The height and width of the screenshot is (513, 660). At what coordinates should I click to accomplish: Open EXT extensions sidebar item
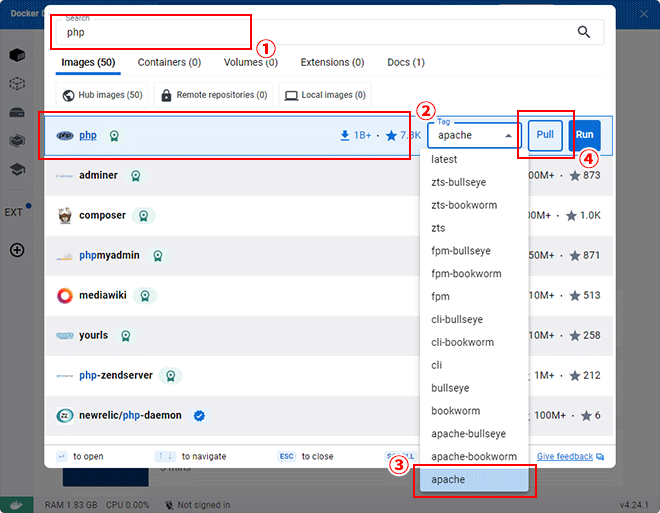(x=13, y=213)
